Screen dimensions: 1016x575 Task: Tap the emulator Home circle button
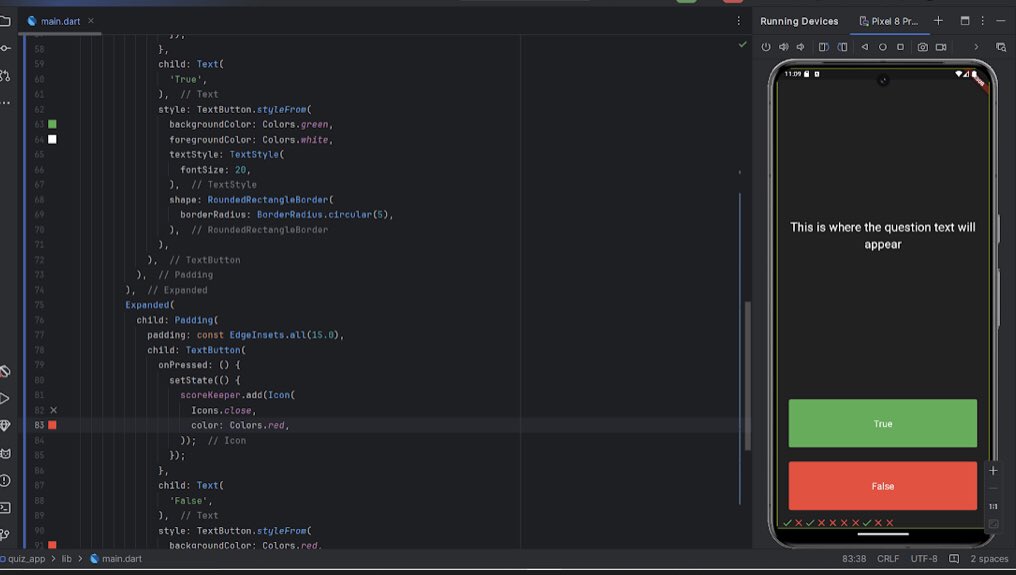(883, 47)
